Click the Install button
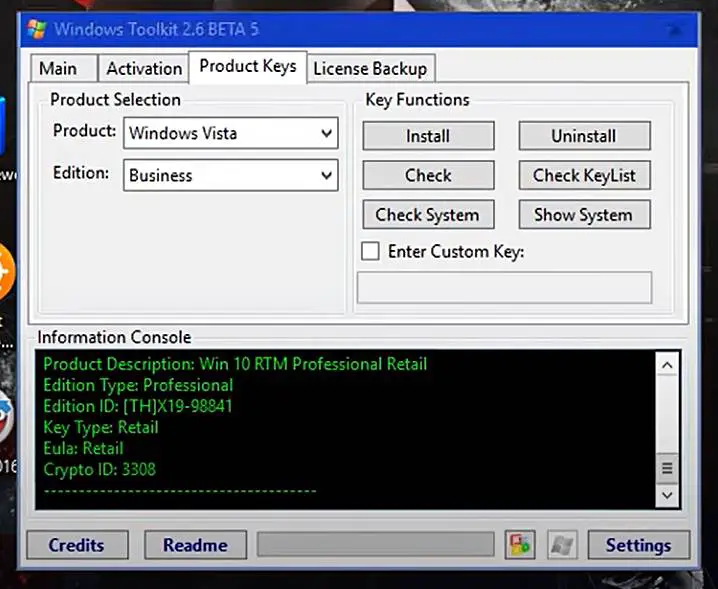 (429, 136)
